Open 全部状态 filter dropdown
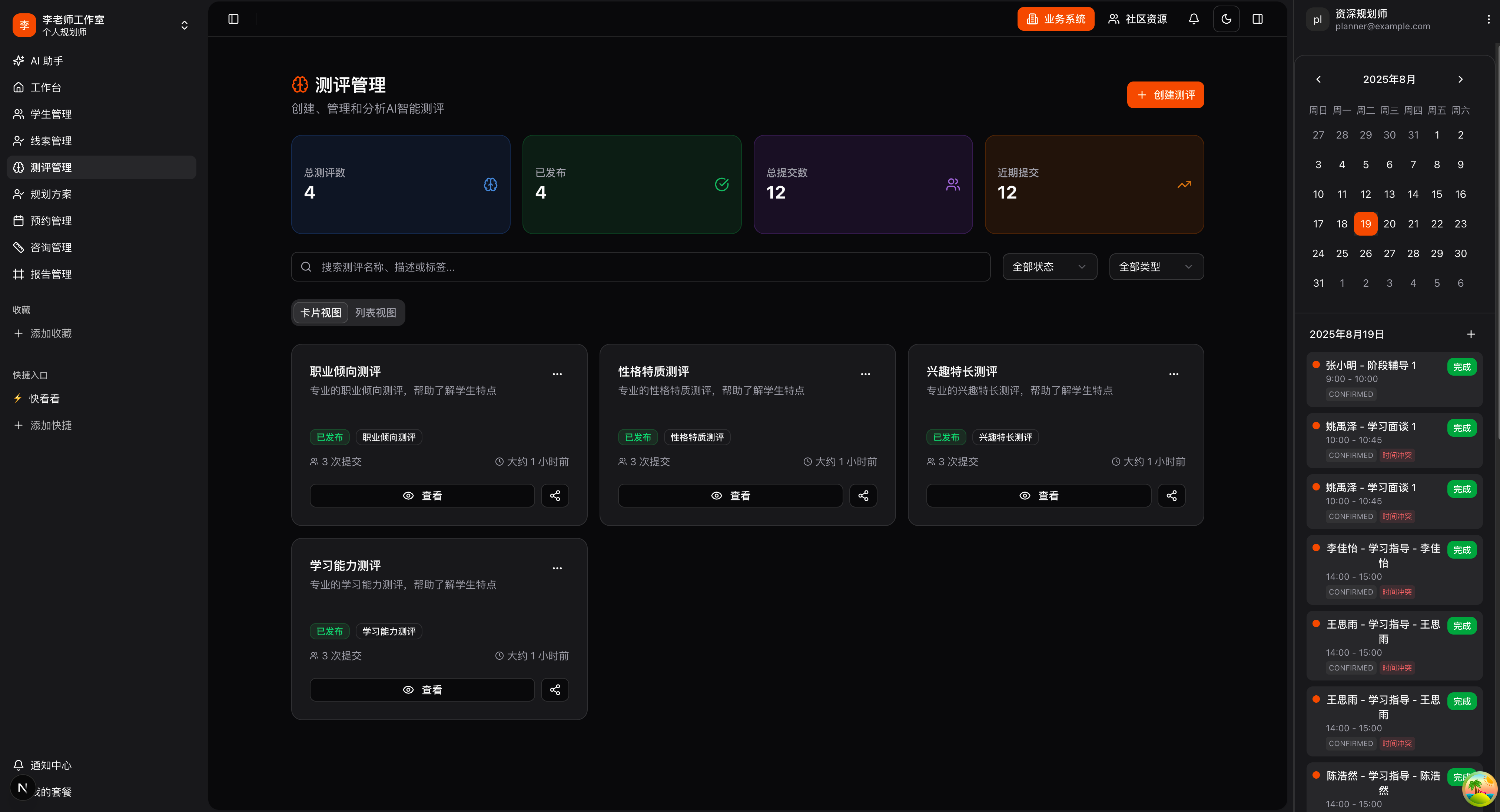 [x=1049, y=267]
